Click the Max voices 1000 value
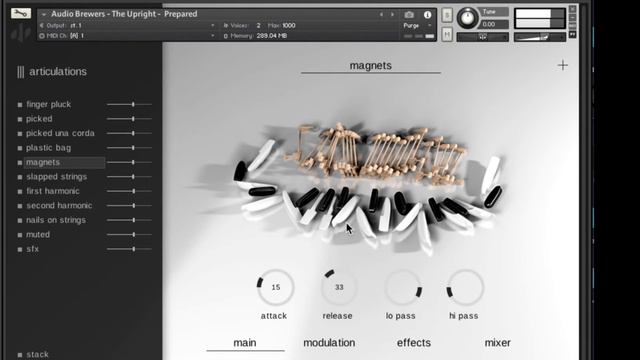The height and width of the screenshot is (360, 640). click(x=289, y=25)
